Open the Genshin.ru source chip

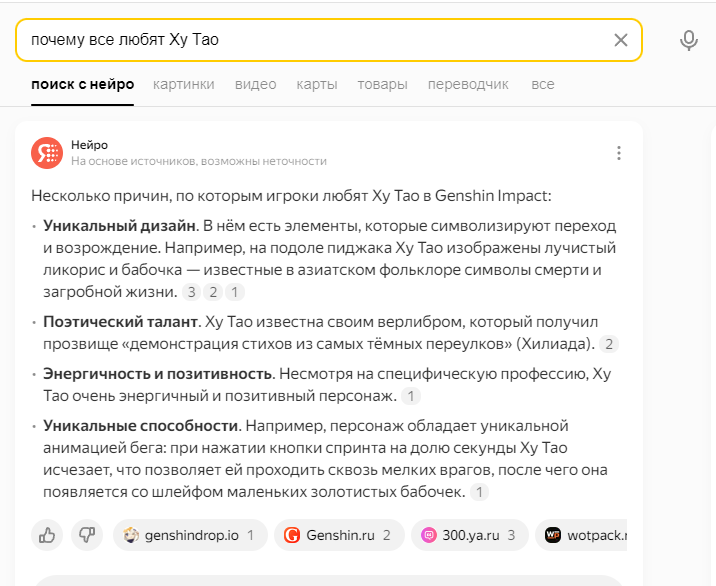(x=339, y=535)
